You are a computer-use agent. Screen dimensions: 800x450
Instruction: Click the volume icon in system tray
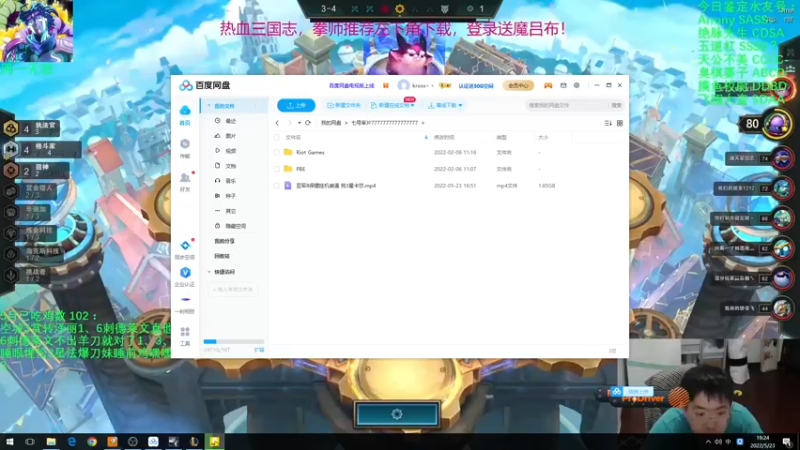point(718,442)
